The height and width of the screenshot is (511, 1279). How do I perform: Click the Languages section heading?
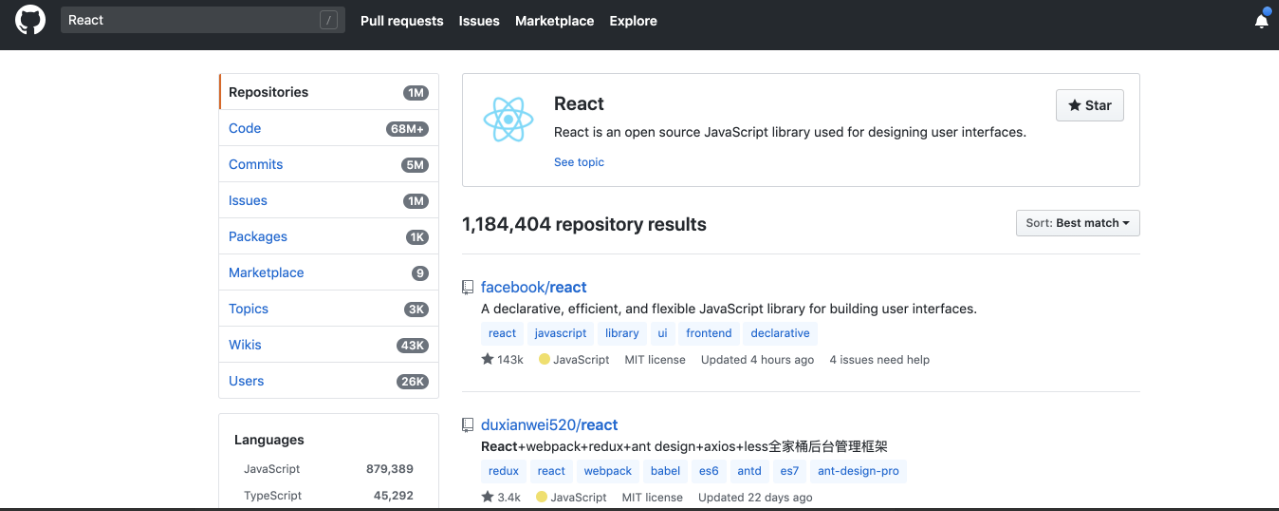[x=269, y=440]
